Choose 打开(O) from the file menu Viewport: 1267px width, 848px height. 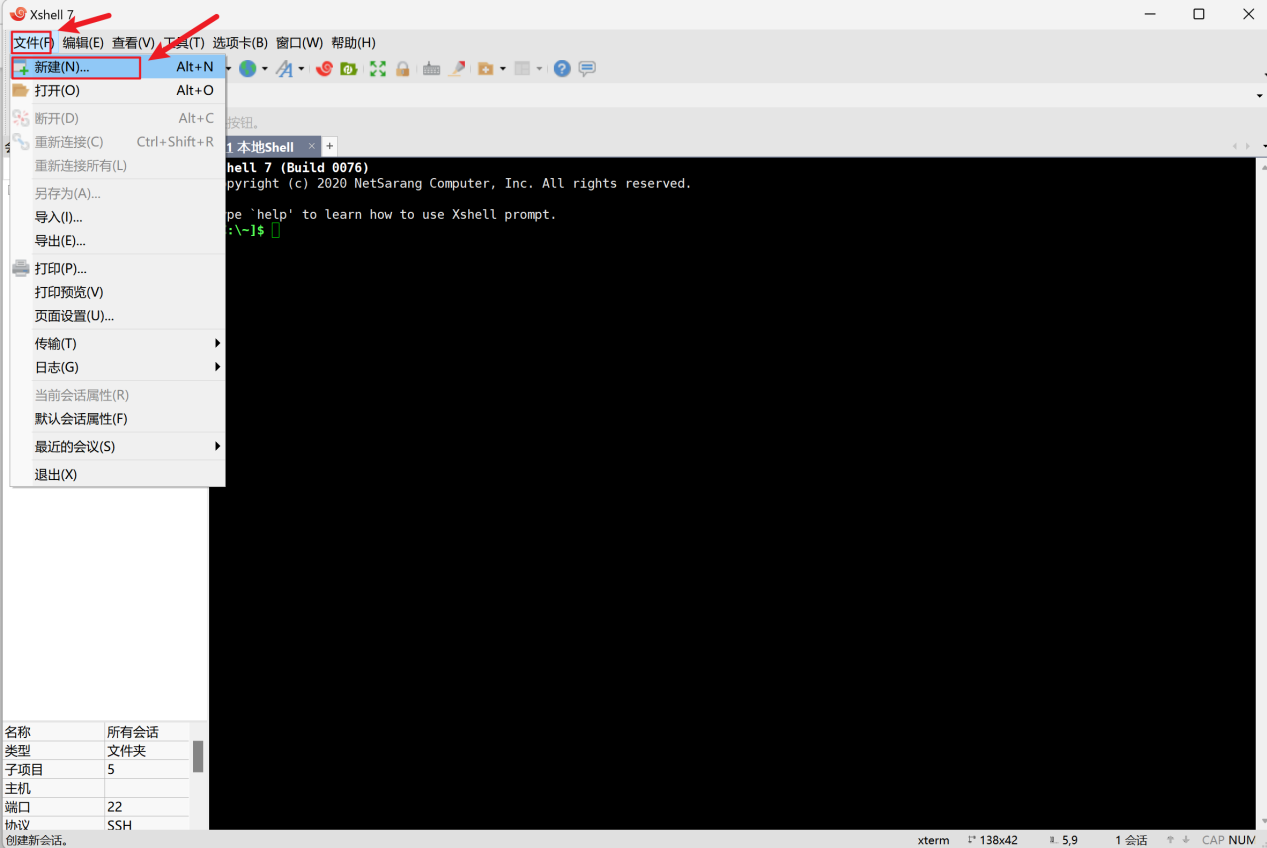118,90
